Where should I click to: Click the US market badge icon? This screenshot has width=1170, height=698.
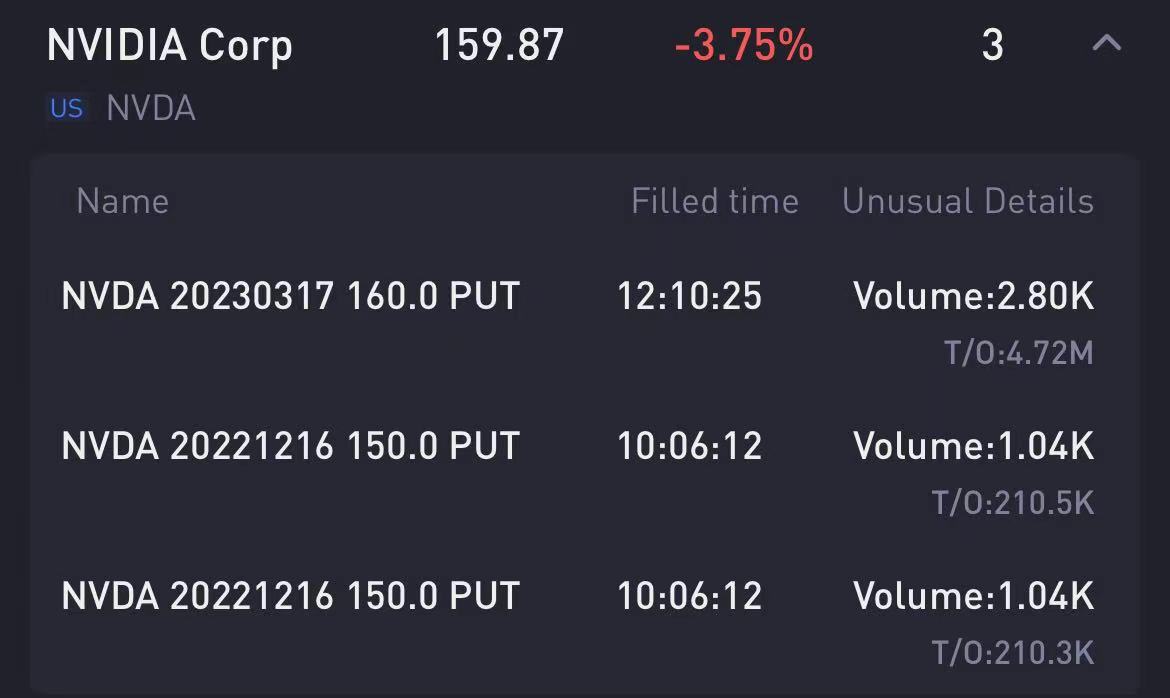coord(66,108)
